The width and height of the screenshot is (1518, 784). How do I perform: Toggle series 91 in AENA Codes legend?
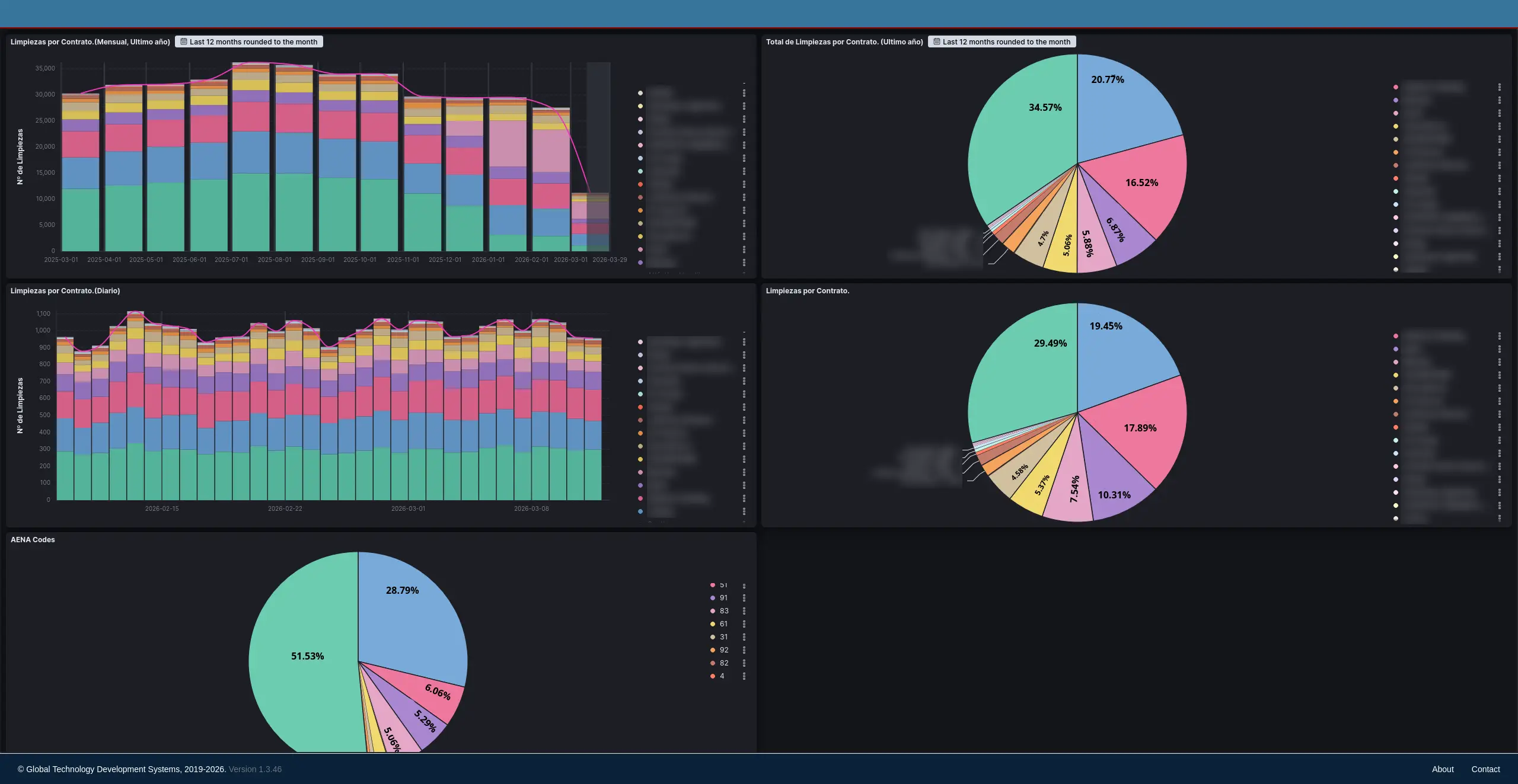(x=723, y=598)
